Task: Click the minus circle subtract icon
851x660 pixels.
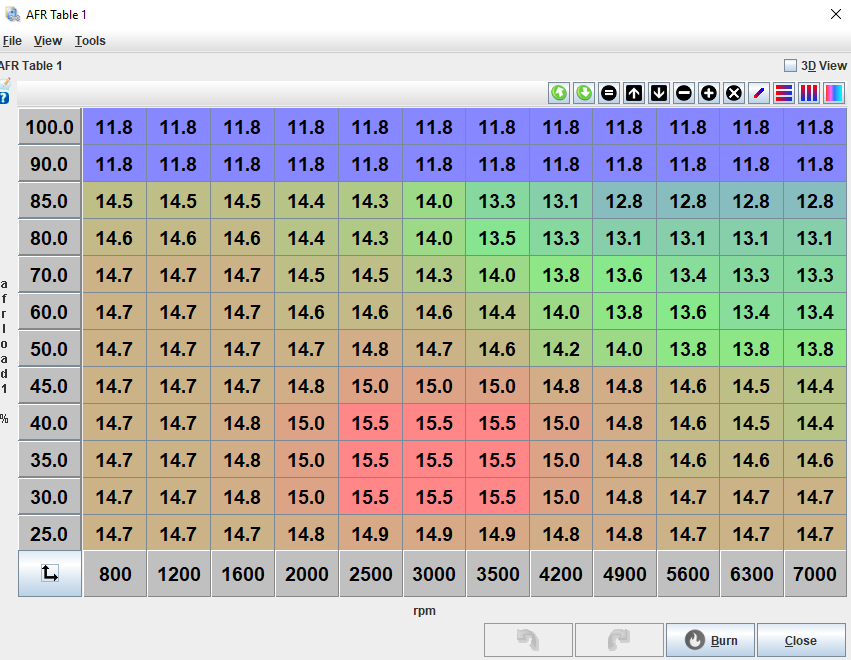Action: tap(684, 93)
